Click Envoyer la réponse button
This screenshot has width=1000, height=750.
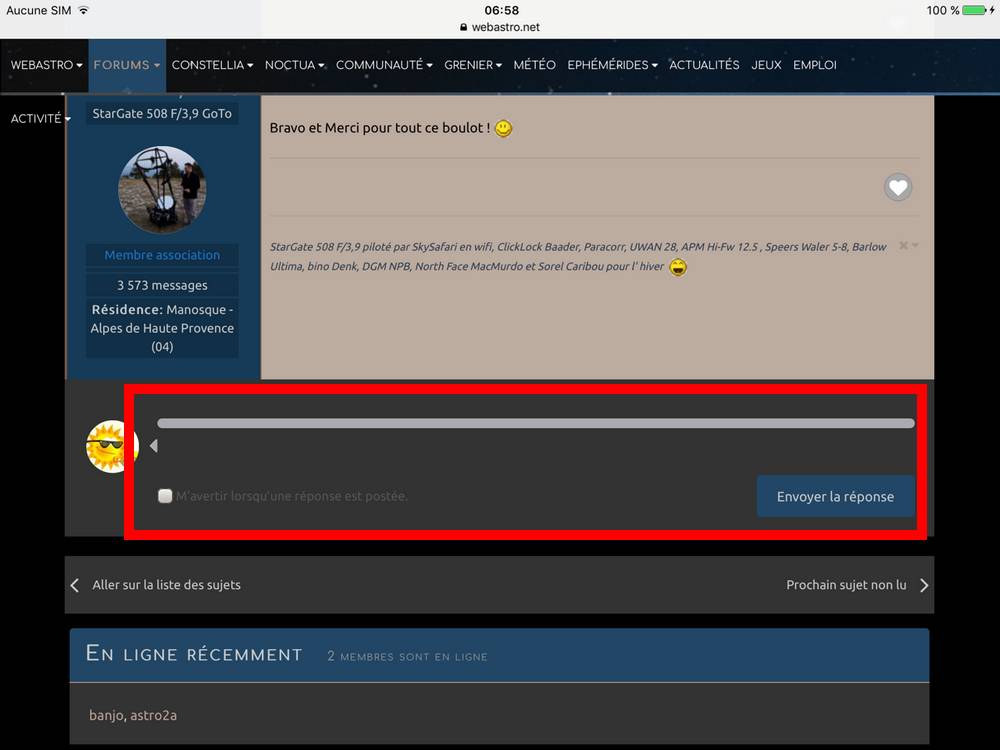835,496
